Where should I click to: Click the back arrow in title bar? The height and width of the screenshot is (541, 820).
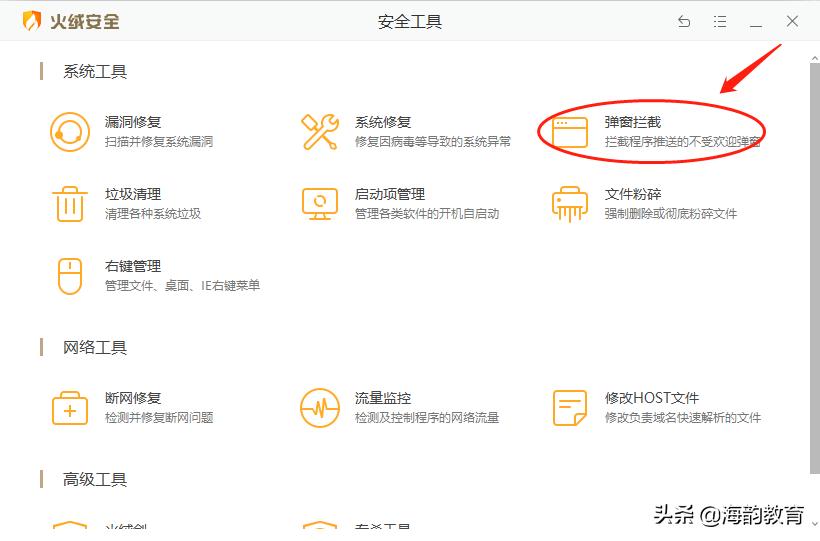click(x=684, y=21)
